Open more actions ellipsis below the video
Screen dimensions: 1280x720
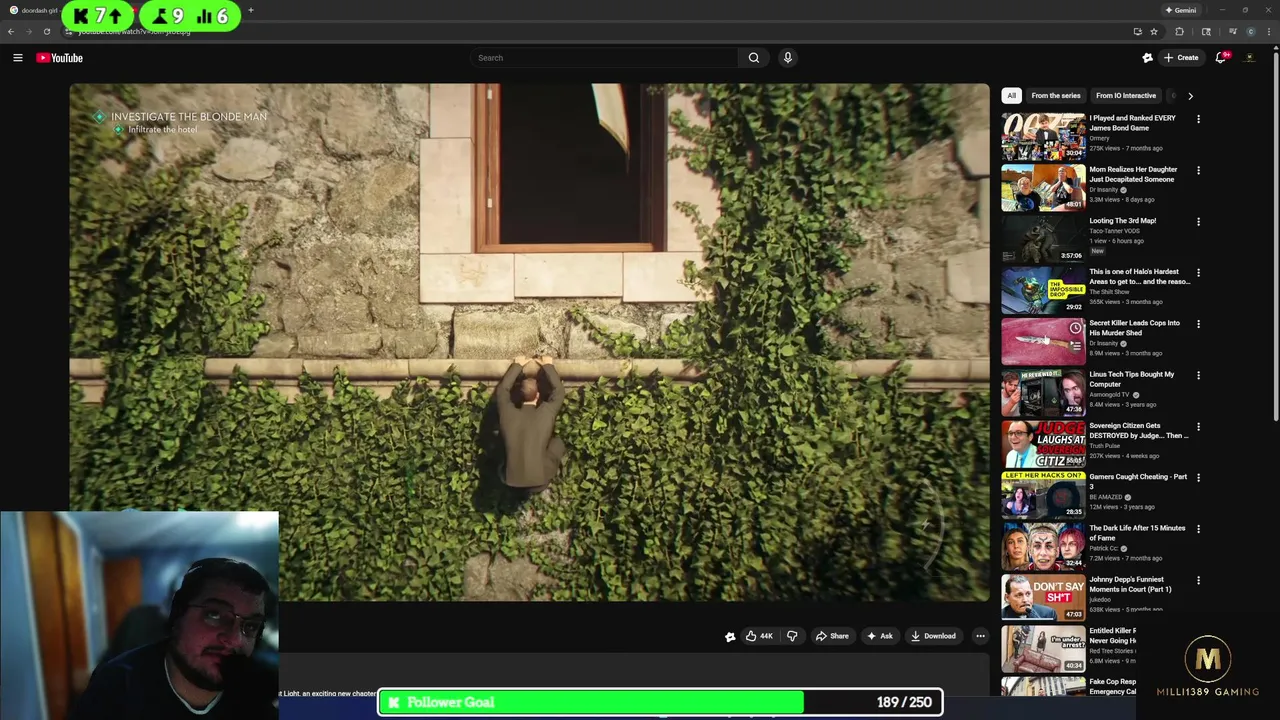(980, 636)
